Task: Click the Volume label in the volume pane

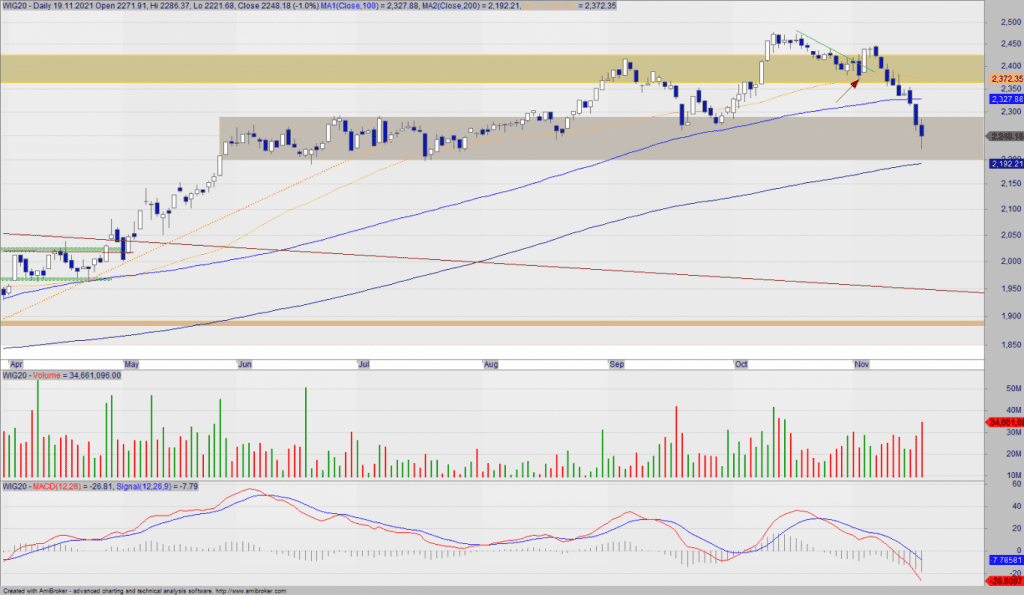Action: tap(44, 376)
